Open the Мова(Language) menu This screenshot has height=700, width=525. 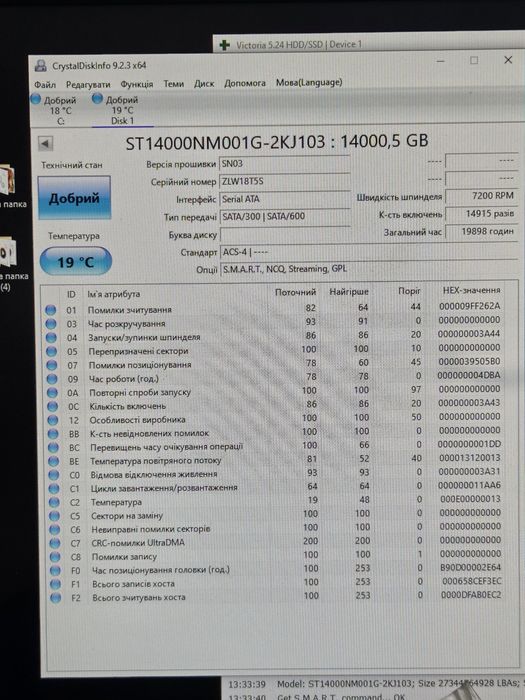(x=309, y=83)
